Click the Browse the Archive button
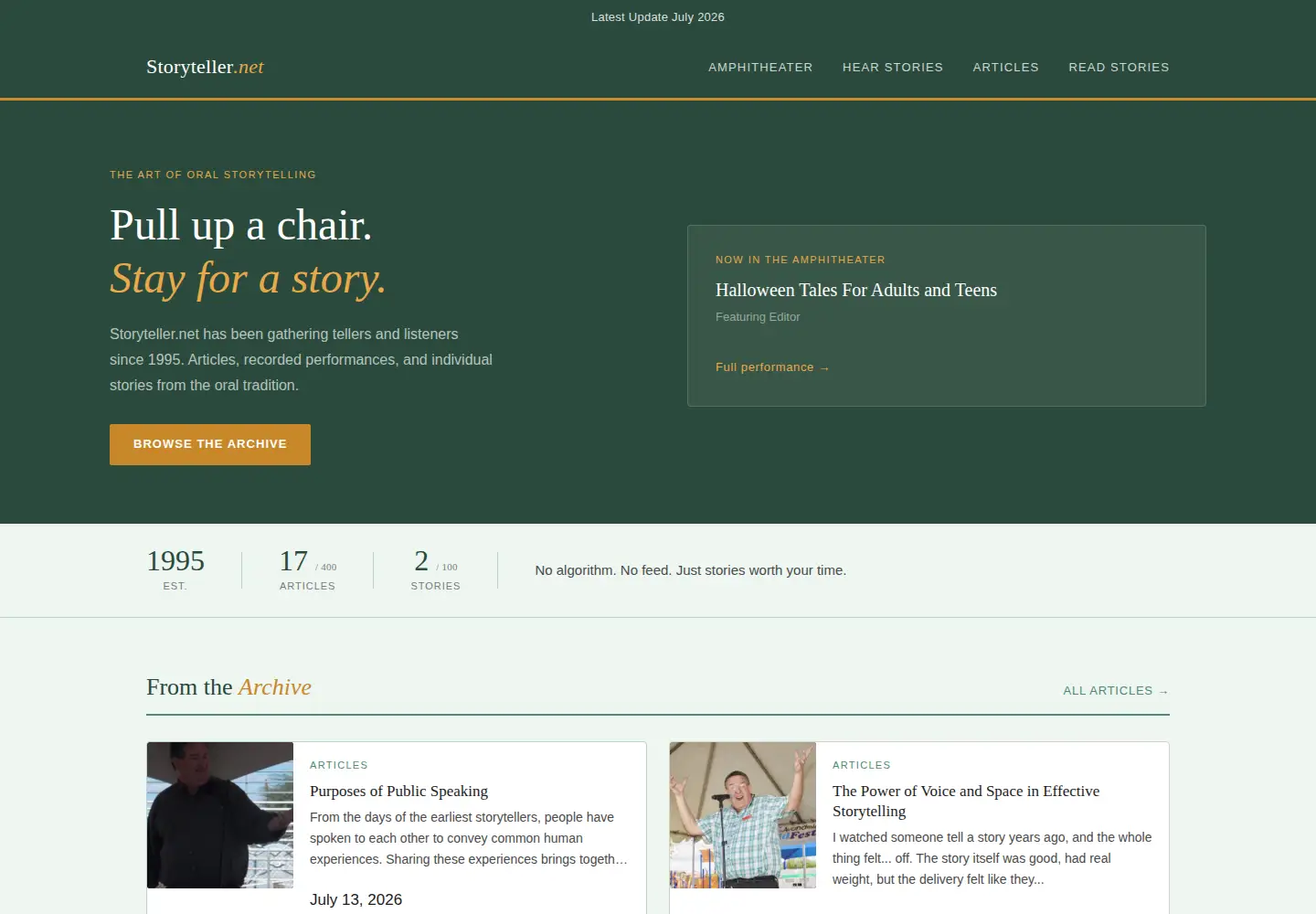 click(210, 444)
